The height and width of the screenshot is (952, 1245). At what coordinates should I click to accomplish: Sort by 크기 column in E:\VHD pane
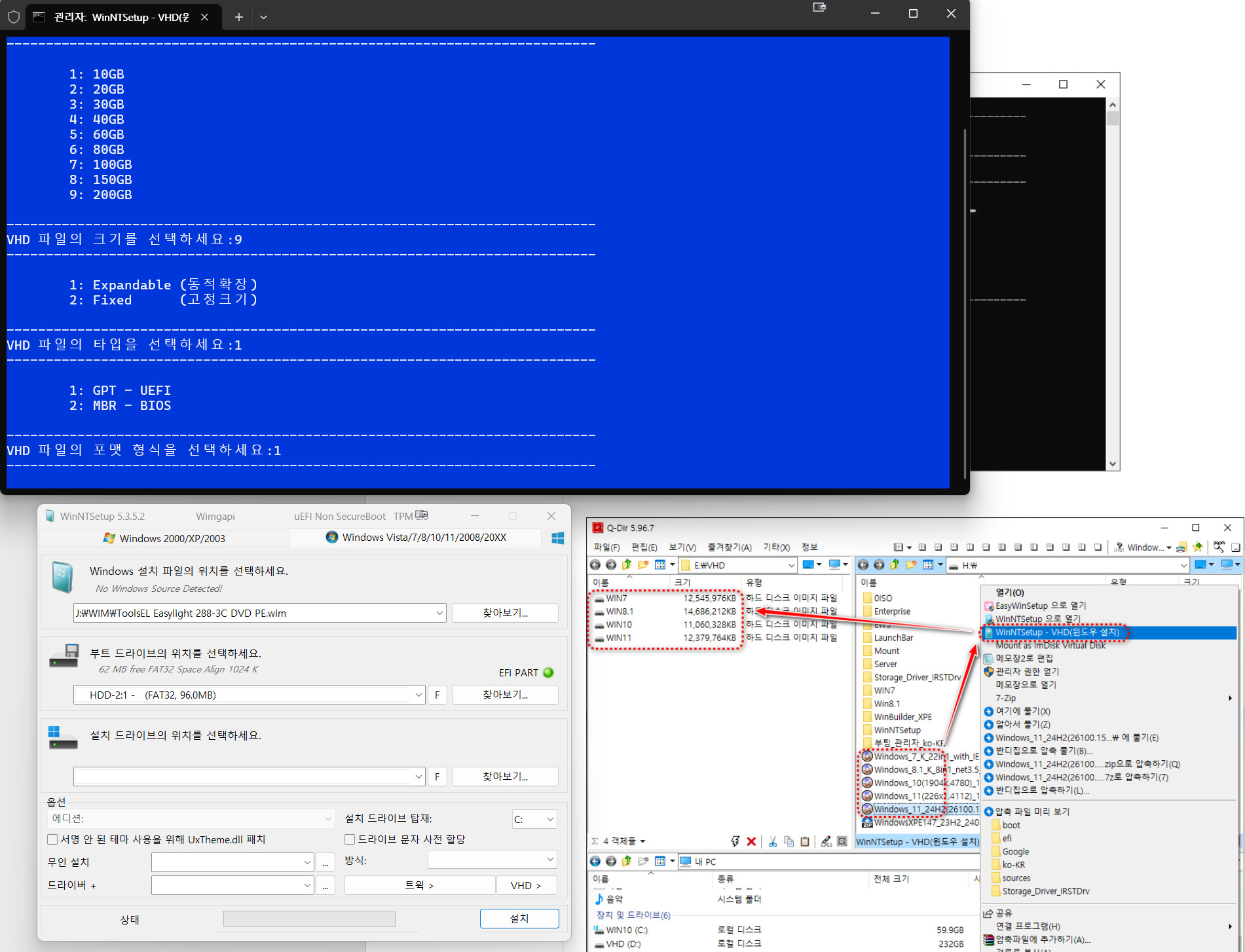706,582
